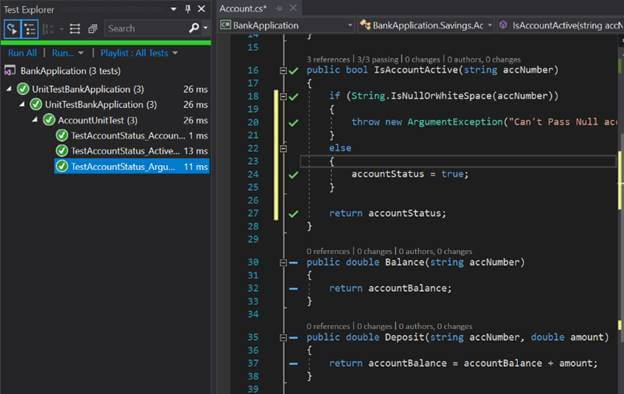
Task: Click '0 references' CodeLens above Deposit method
Action: click(328, 326)
